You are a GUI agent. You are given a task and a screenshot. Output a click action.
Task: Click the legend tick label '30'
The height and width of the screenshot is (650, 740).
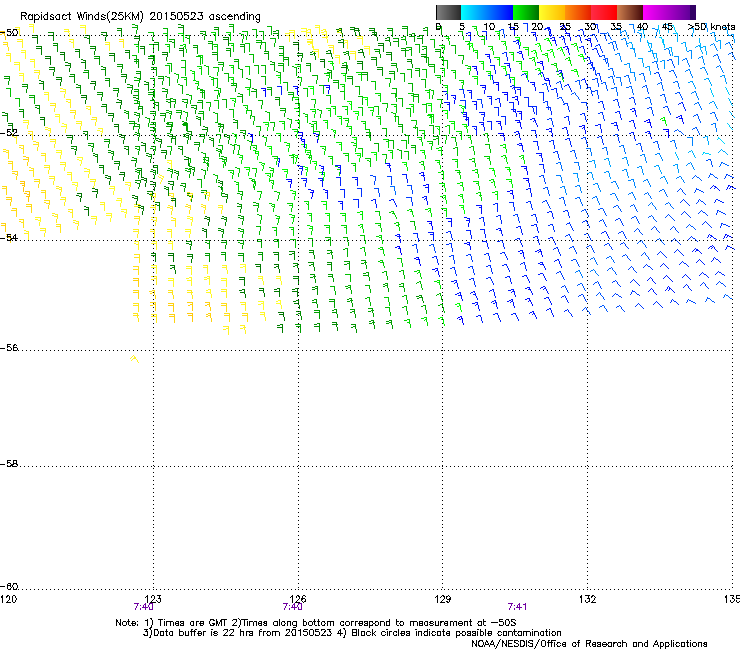tap(590, 27)
